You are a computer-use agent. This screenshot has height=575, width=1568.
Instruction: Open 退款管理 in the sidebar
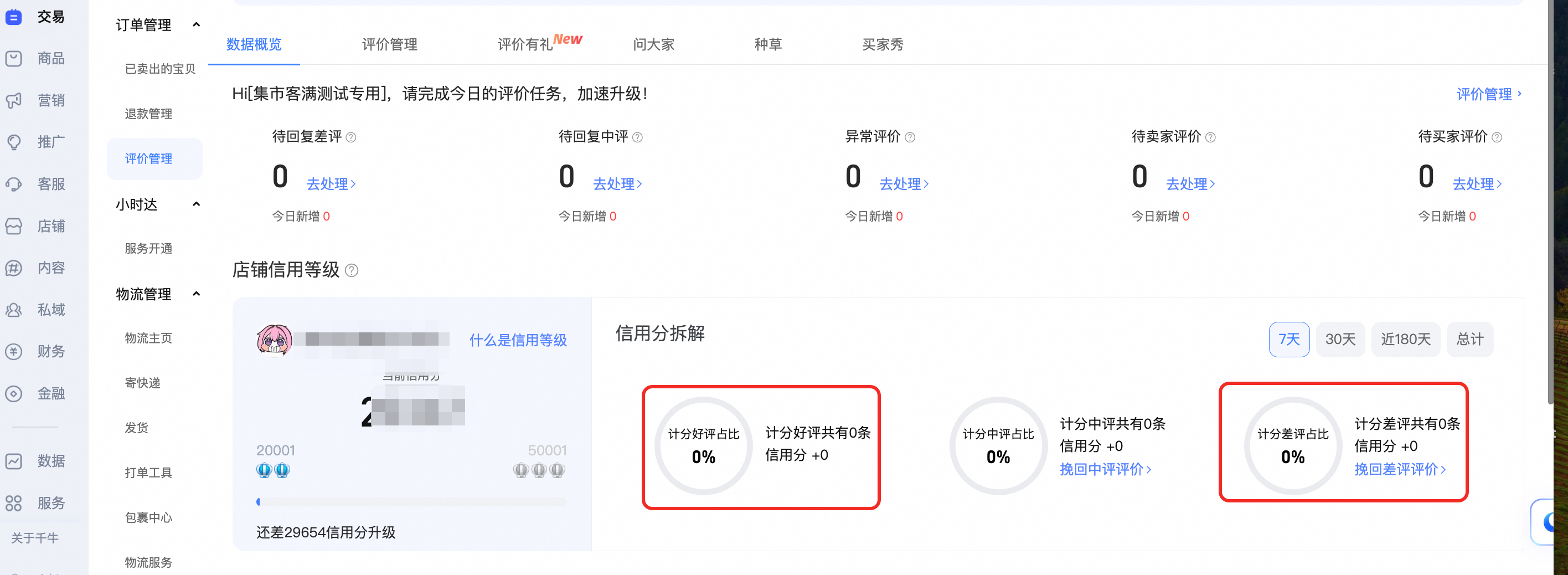[x=148, y=114]
